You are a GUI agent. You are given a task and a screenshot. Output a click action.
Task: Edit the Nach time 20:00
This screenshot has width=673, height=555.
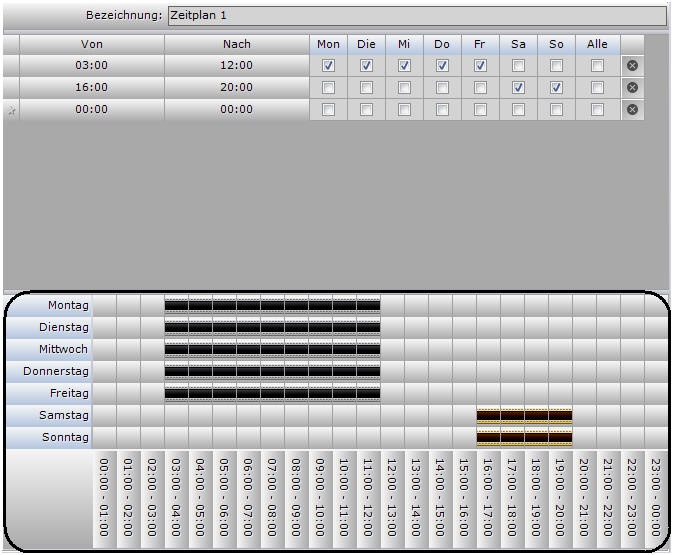point(237,88)
